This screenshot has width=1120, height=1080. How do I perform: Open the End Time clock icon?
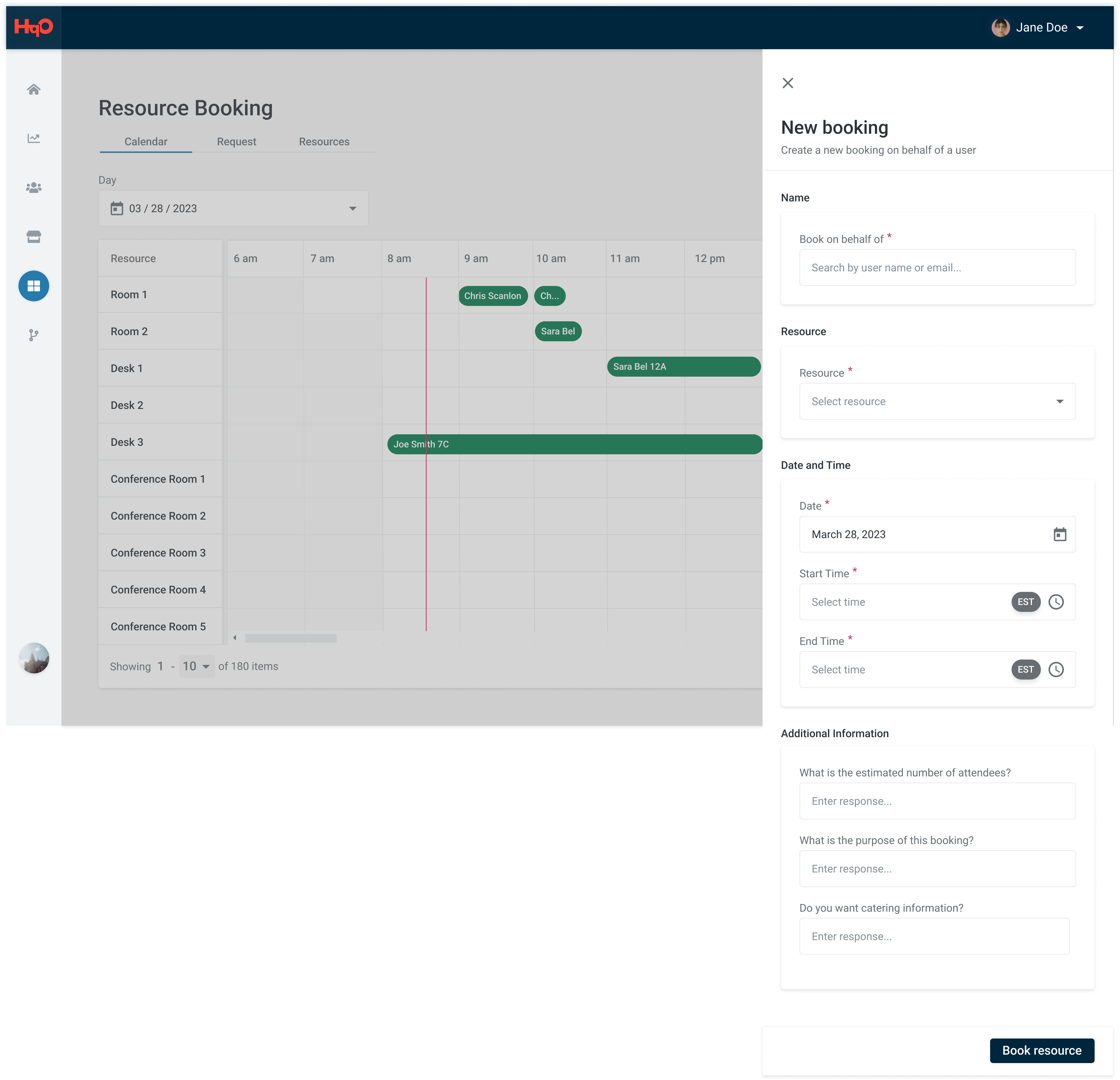1056,669
